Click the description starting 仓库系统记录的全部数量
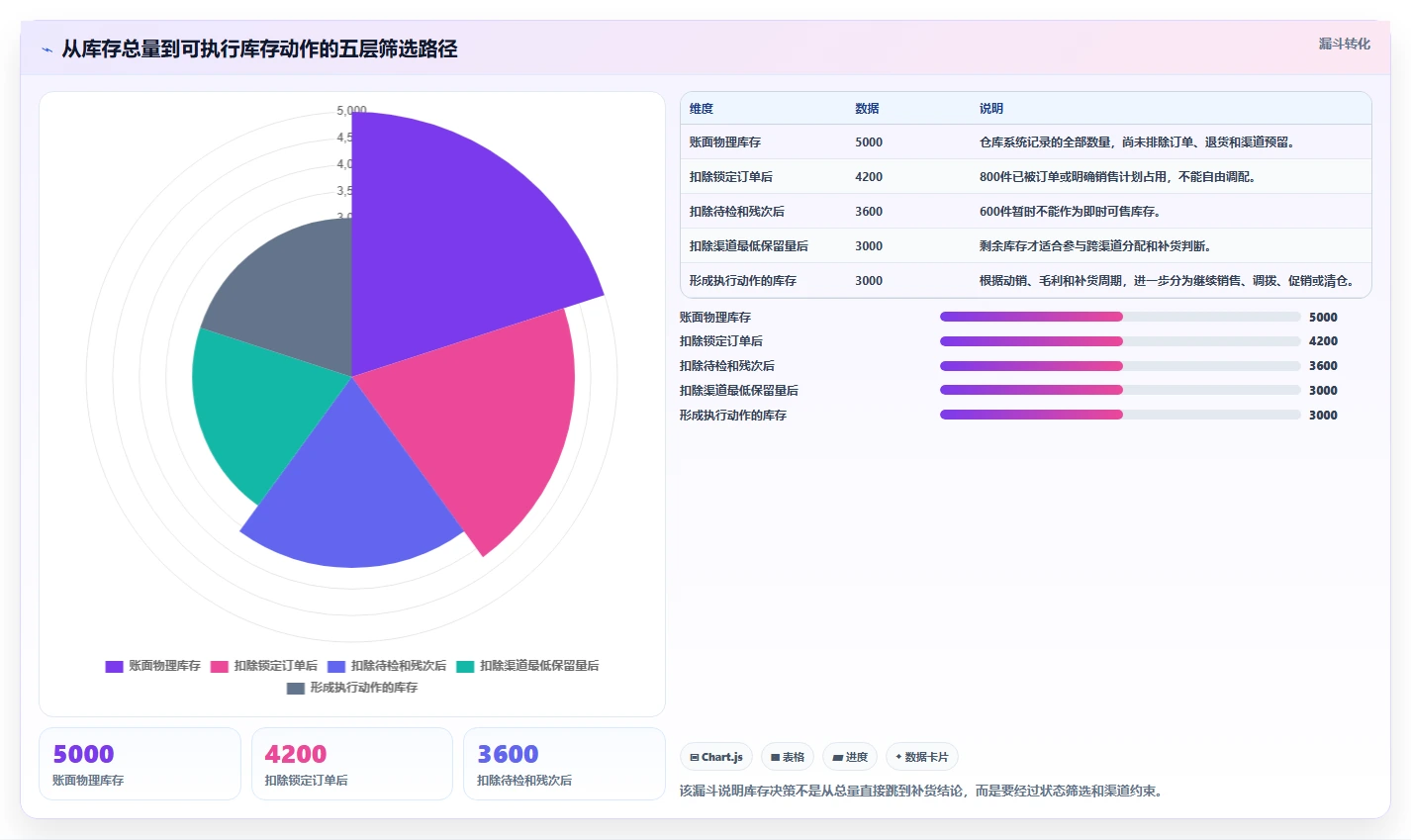The height and width of the screenshot is (840, 1411). pyautogui.click(x=1137, y=142)
